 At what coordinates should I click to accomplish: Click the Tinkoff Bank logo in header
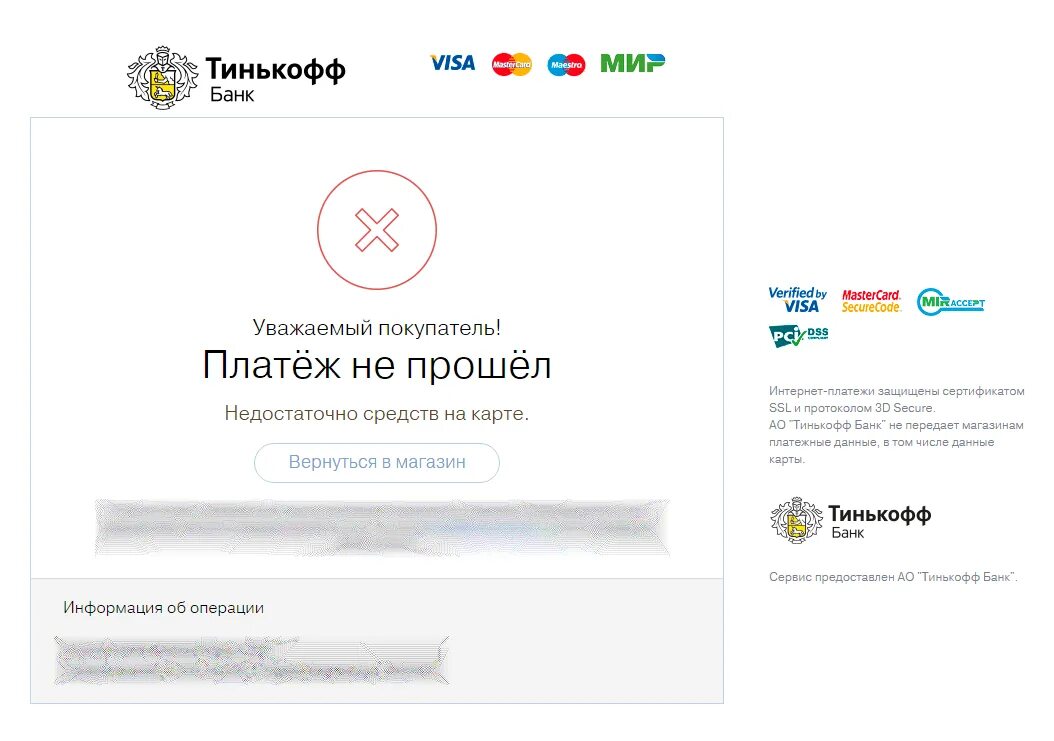click(236, 77)
